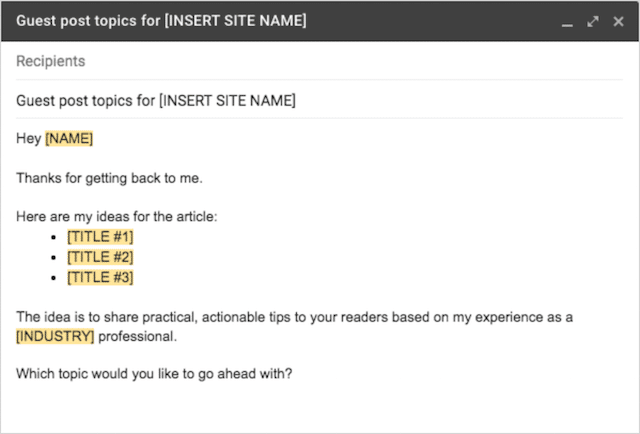Place cursor on the word Hey
Viewport: 640px width, 434px height.
coord(28,139)
